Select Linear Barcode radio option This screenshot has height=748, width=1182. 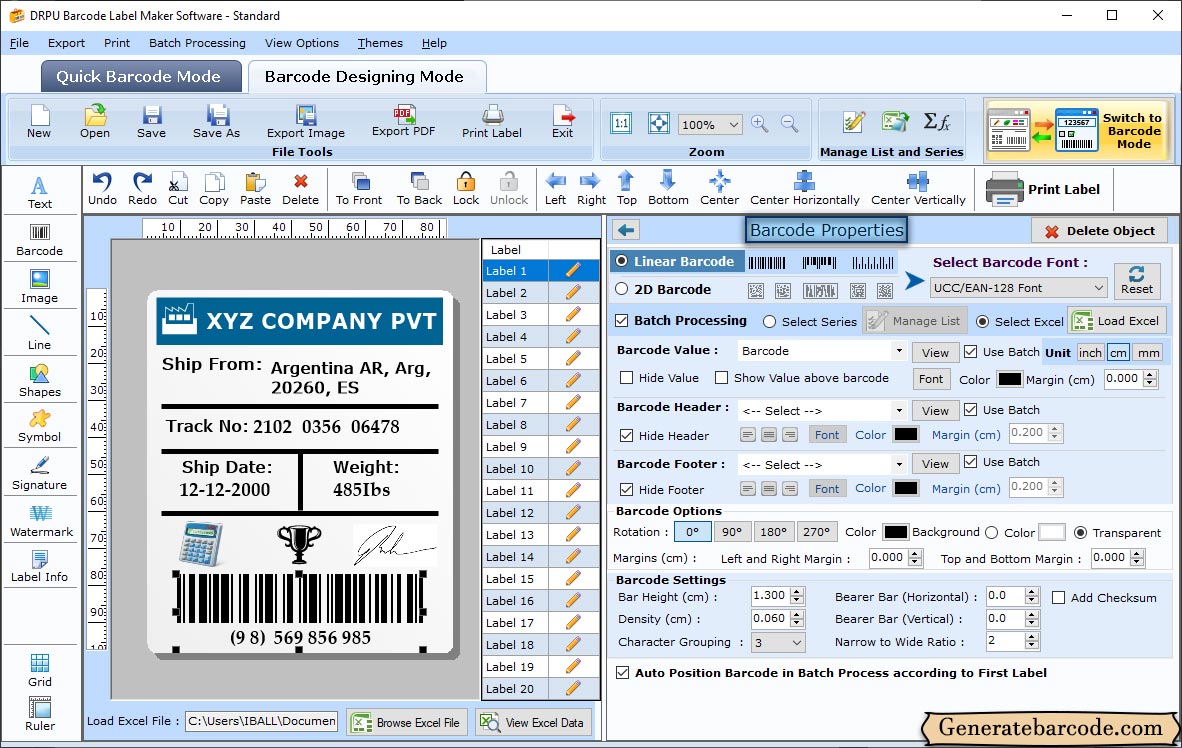click(x=621, y=261)
